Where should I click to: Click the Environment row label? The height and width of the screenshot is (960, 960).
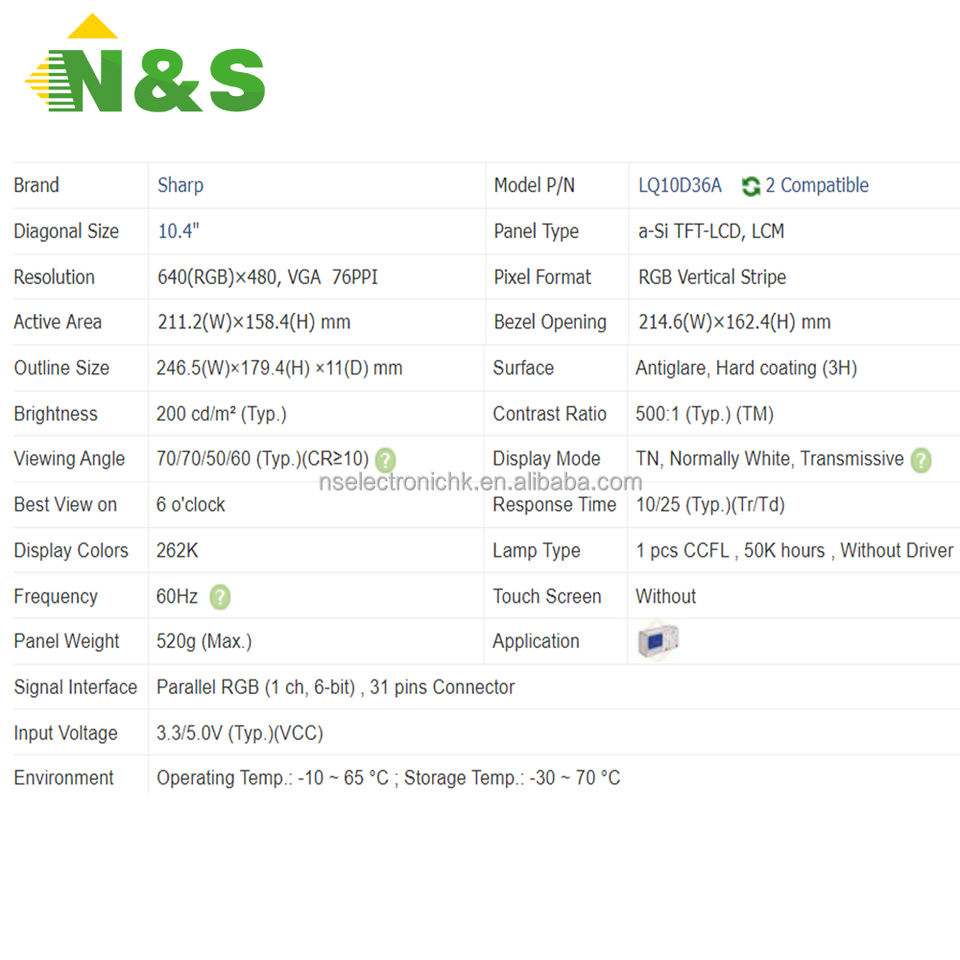click(x=64, y=778)
